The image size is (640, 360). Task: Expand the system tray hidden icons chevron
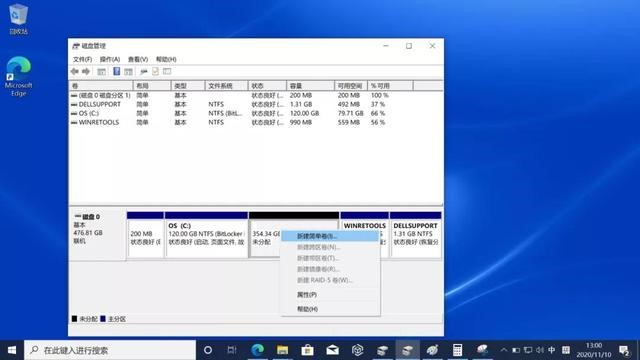pos(504,350)
